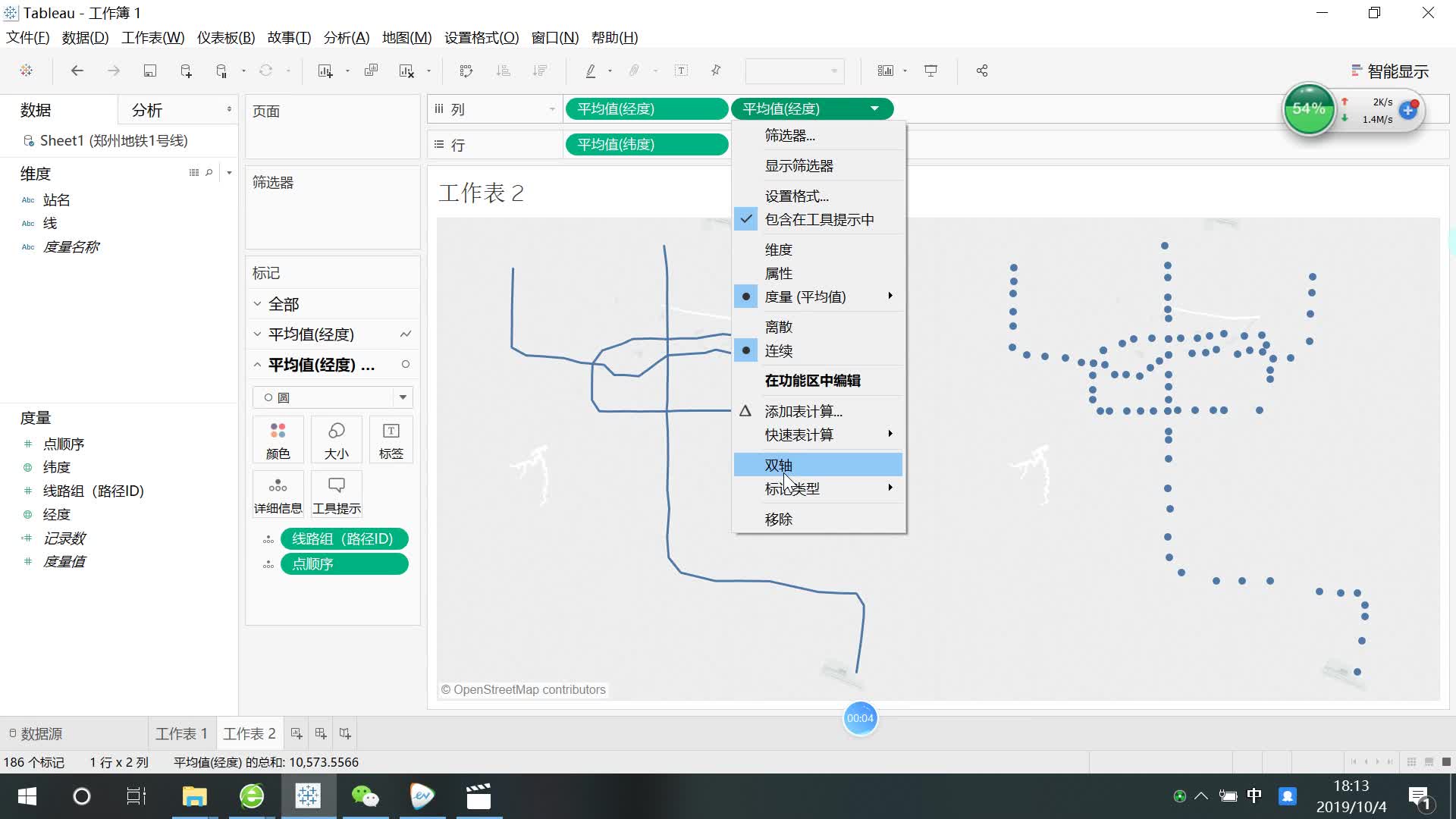1456x819 pixels.
Task: Open the Tooltip mark card
Action: pos(336,494)
